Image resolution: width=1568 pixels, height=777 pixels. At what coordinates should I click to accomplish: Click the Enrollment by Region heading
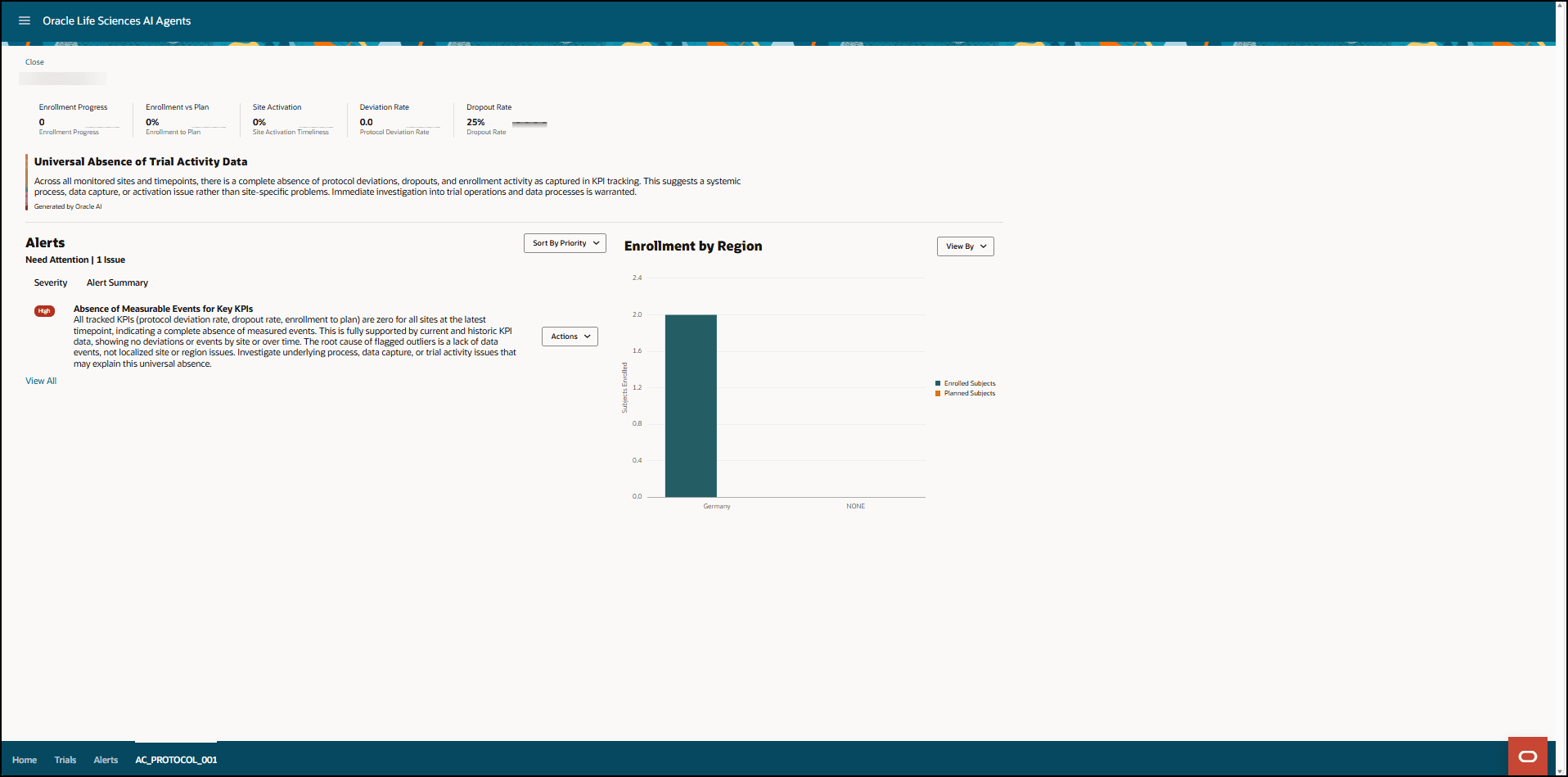point(693,246)
